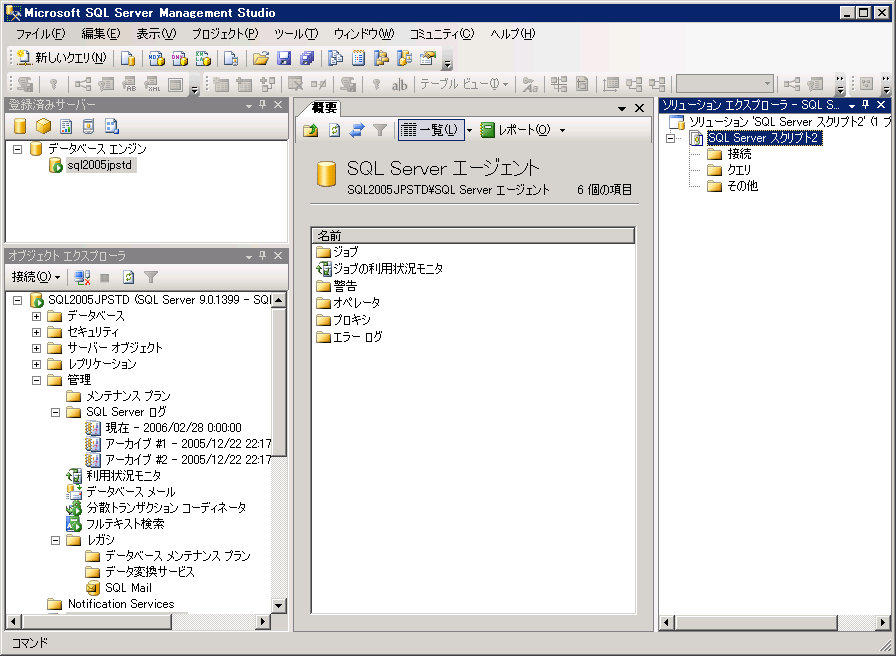The width and height of the screenshot is (896, 656).
Task: Open the Properties window from the toolbar
Action: point(427,58)
